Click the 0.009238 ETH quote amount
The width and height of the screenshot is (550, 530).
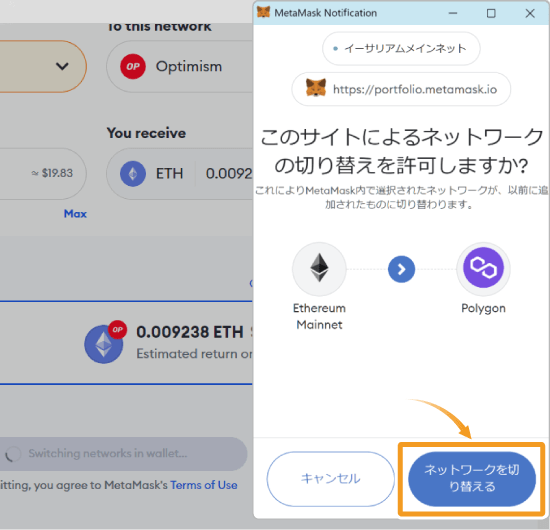click(x=190, y=332)
